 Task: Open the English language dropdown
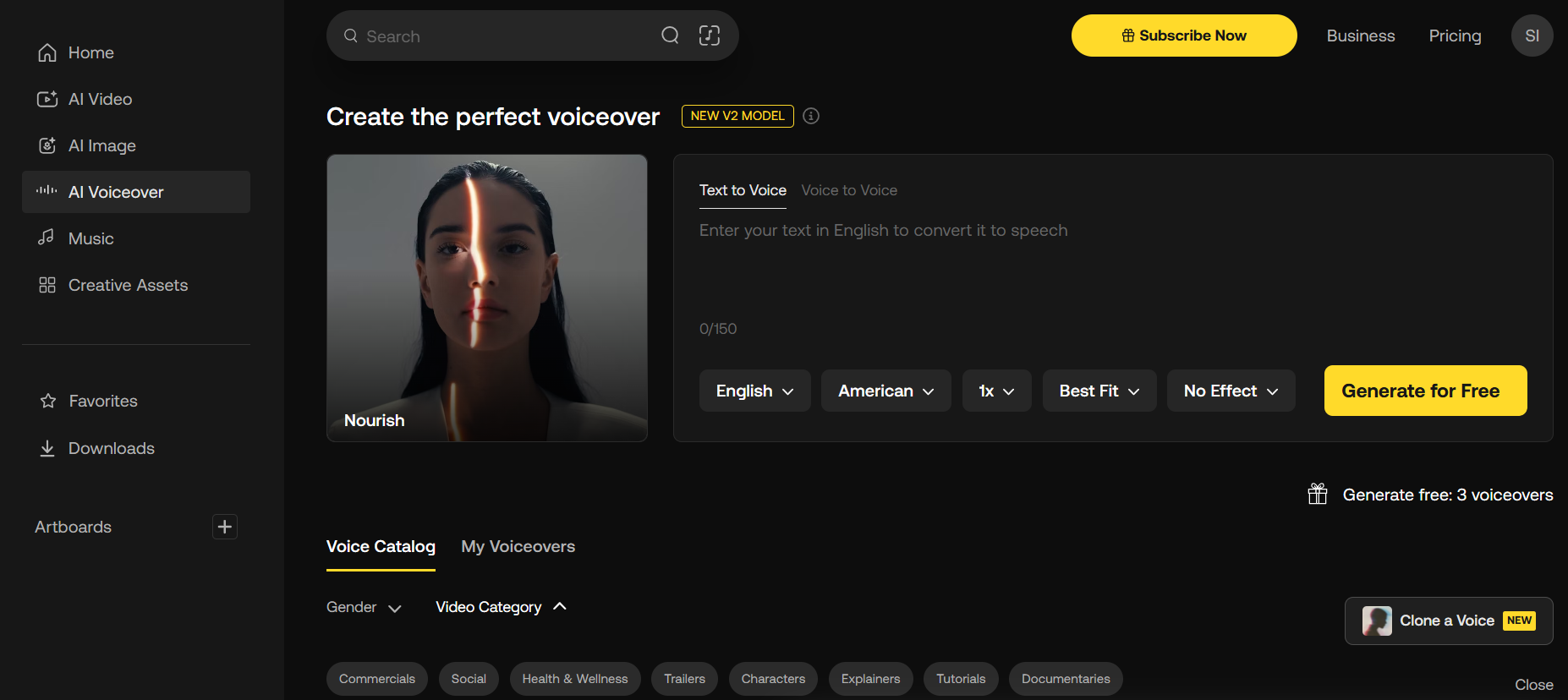pos(754,391)
